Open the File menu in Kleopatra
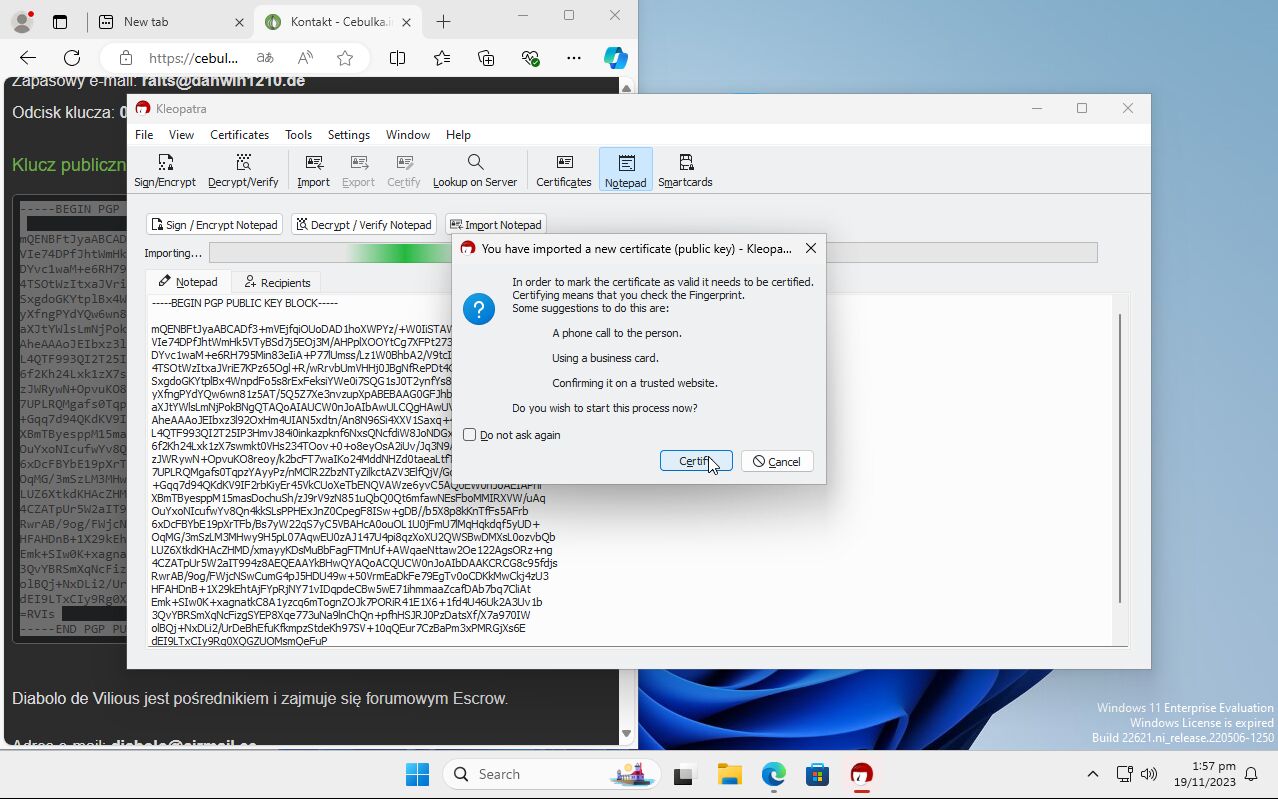Viewport: 1278px width, 799px height. pos(144,135)
